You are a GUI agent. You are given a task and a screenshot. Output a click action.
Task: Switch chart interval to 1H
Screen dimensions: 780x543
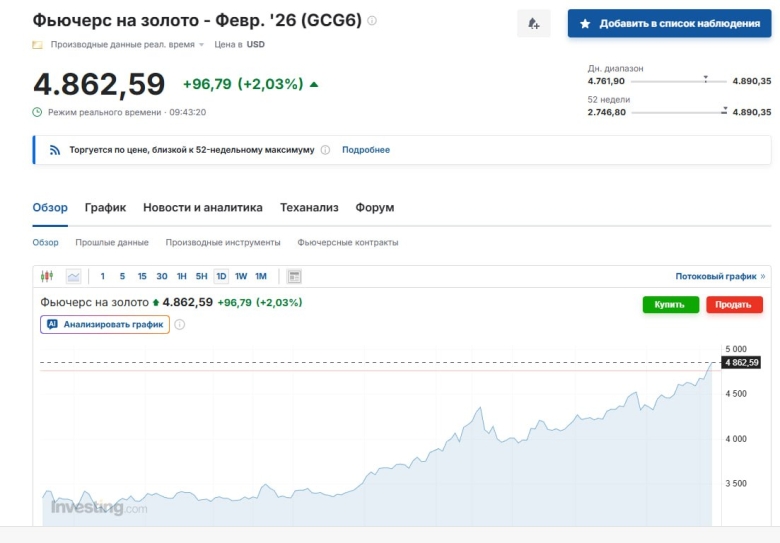pos(181,276)
